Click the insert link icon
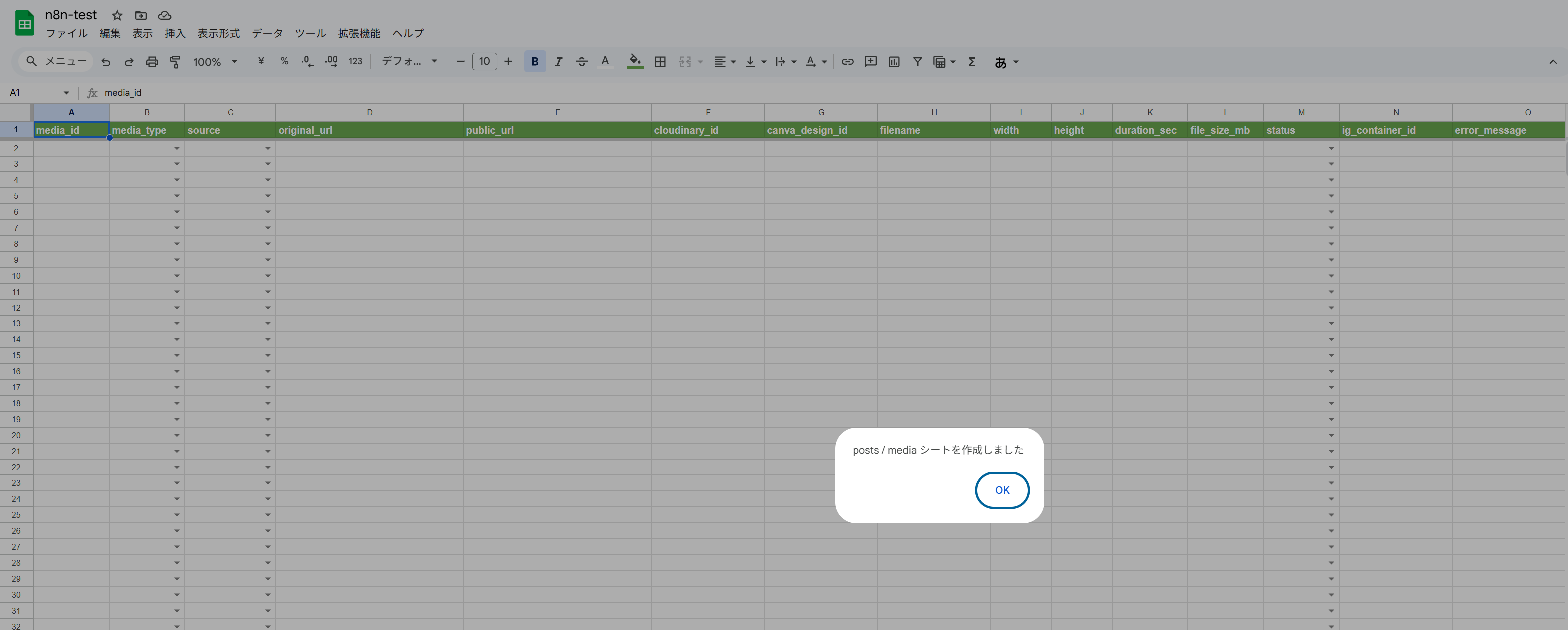 click(x=847, y=62)
